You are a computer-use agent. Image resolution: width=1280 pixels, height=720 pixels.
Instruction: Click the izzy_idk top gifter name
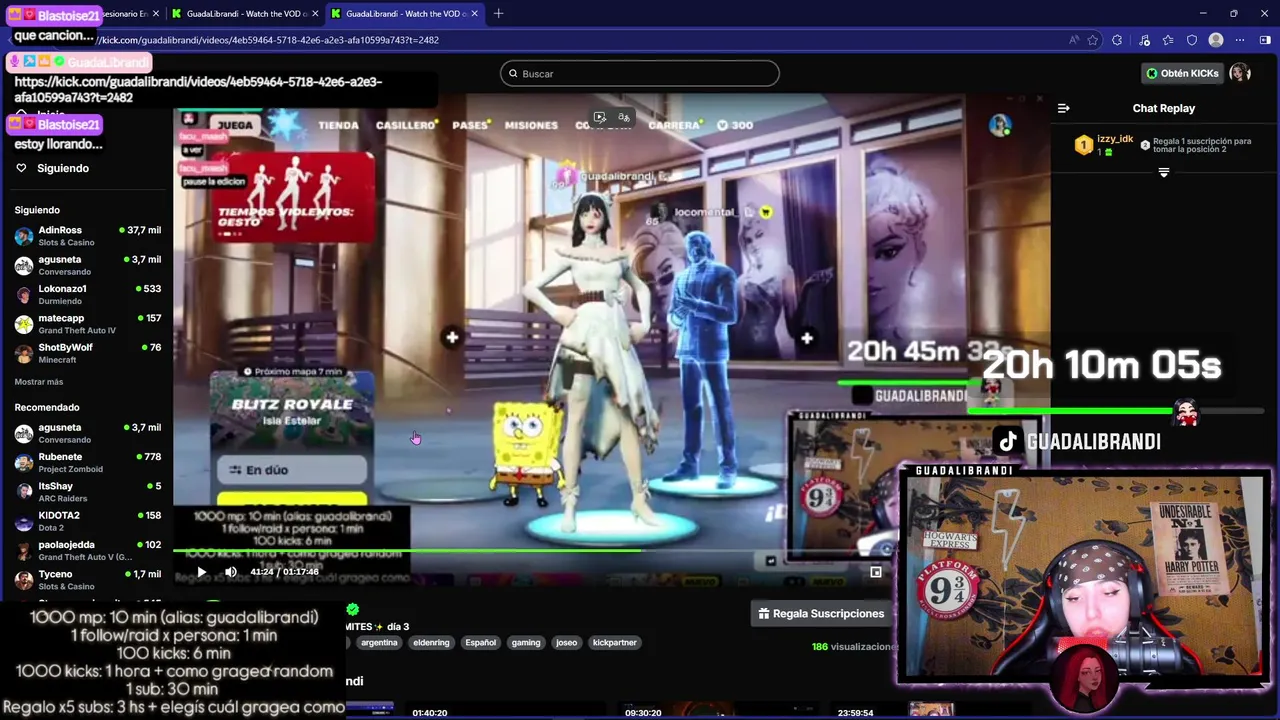[x=1115, y=139]
